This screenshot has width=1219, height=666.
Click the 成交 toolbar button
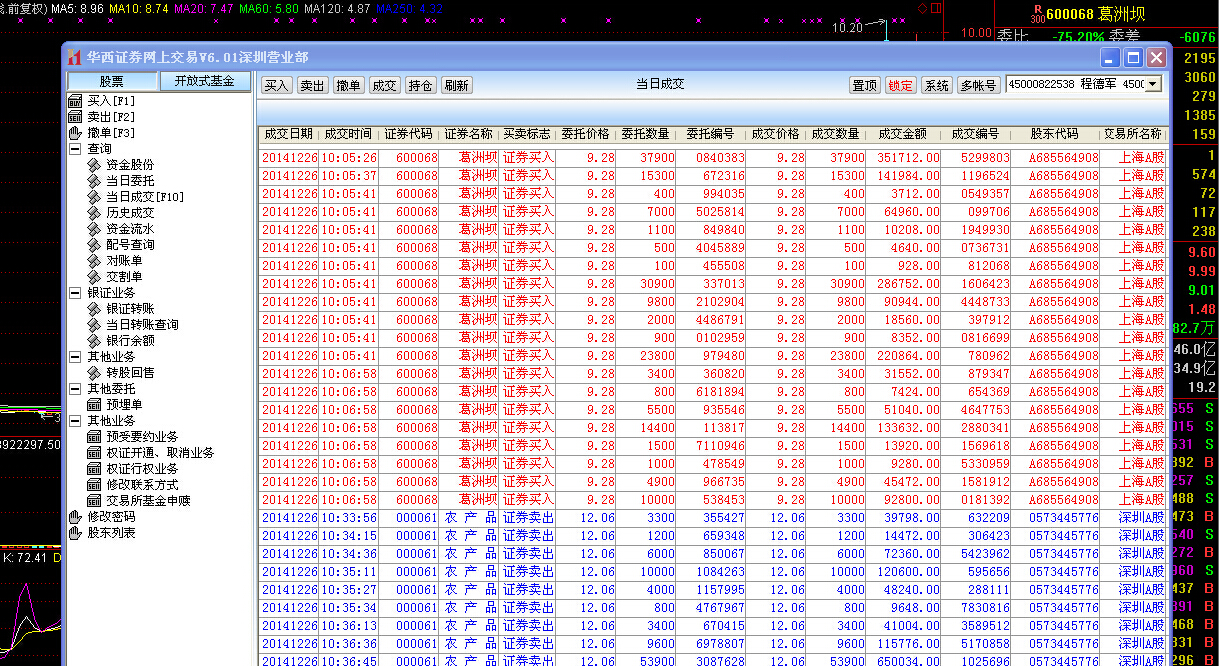[384, 86]
